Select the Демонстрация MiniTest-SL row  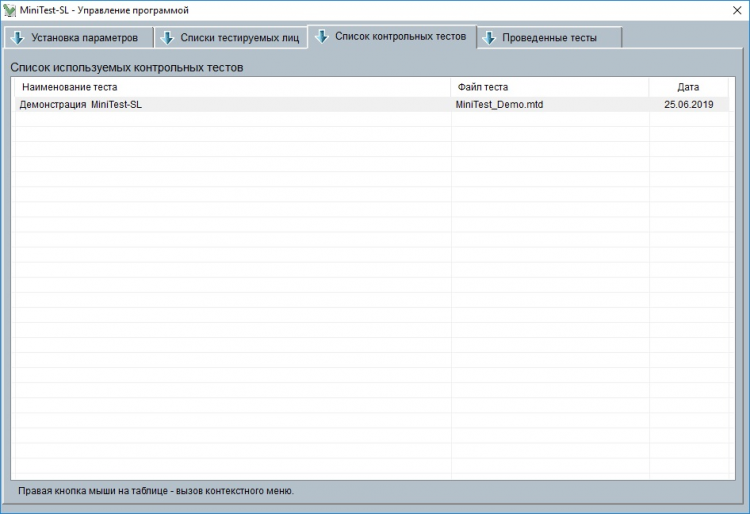pyautogui.click(x=372, y=104)
